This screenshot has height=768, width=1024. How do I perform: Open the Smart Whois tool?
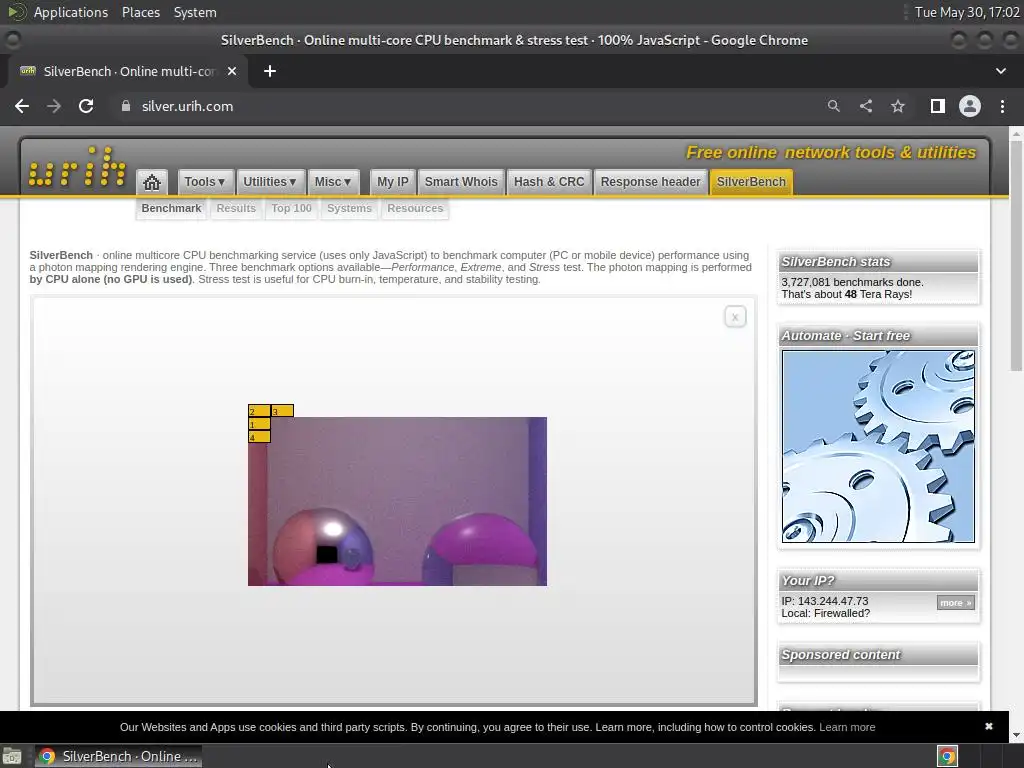pyautogui.click(x=461, y=182)
